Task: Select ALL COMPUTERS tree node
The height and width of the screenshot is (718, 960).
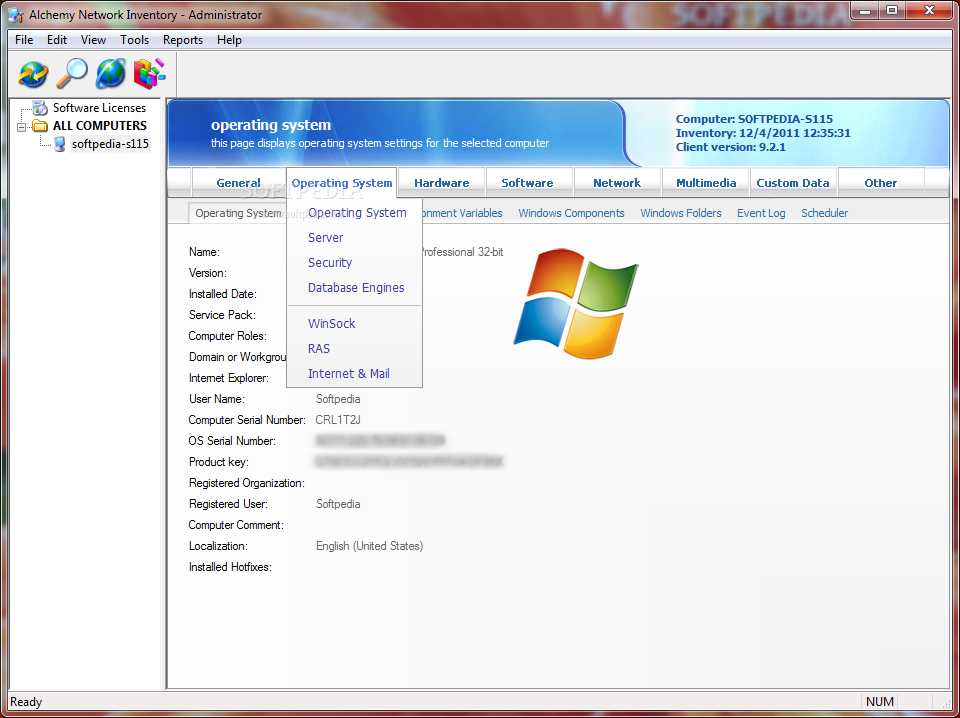Action: 100,126
